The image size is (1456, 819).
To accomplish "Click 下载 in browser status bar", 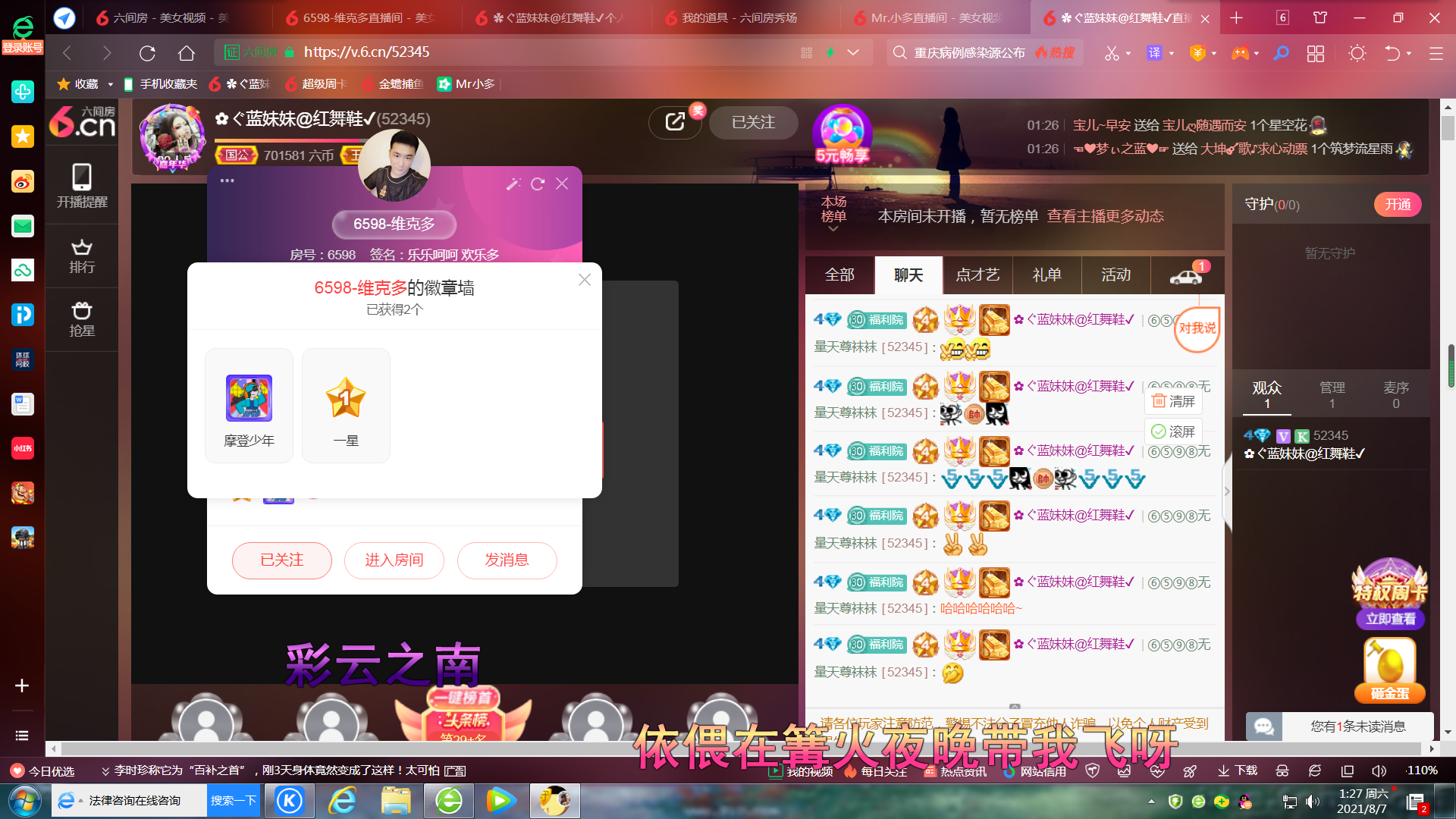I will 1238,770.
